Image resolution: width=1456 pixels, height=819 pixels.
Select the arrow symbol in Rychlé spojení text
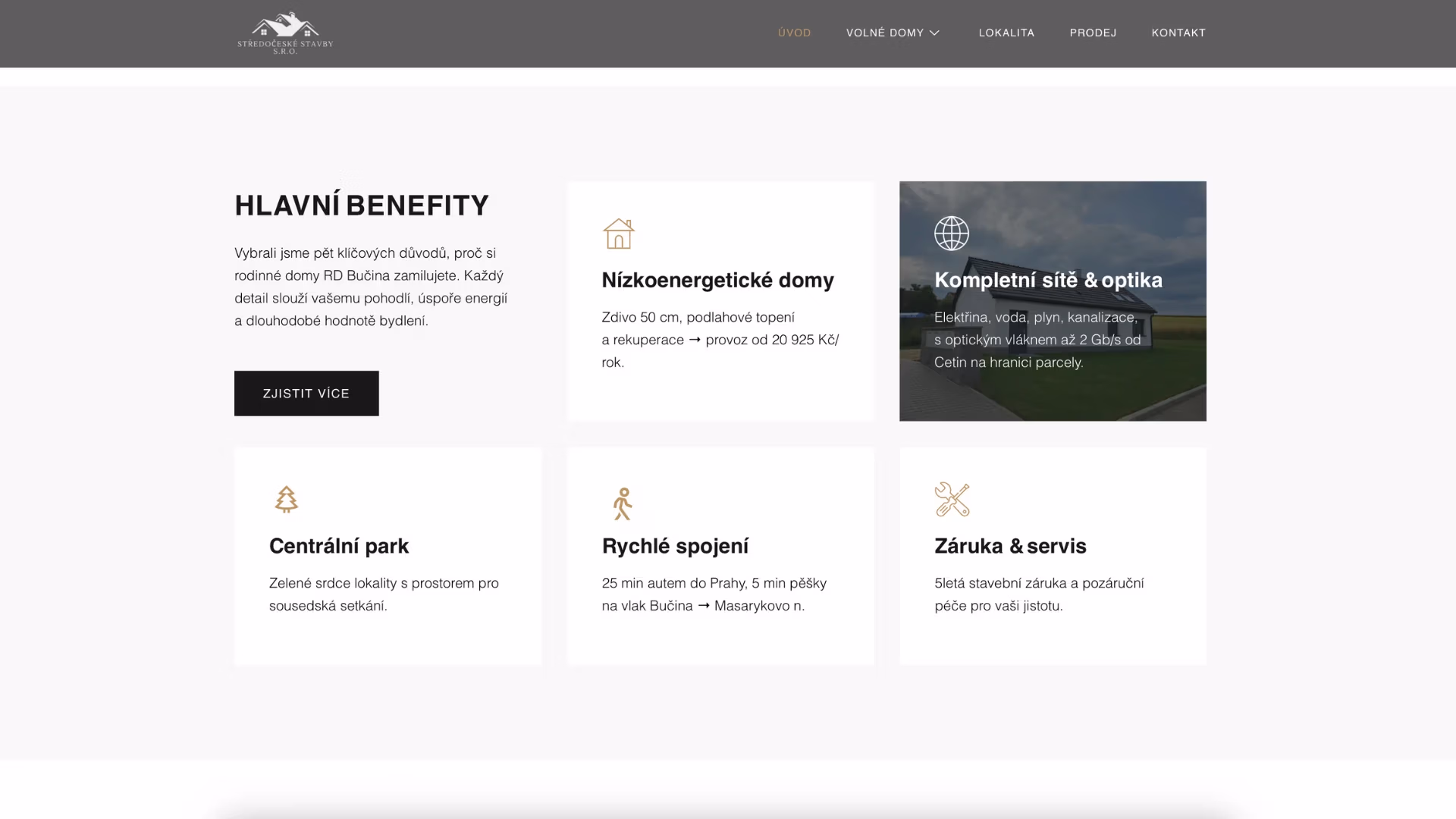pos(703,606)
